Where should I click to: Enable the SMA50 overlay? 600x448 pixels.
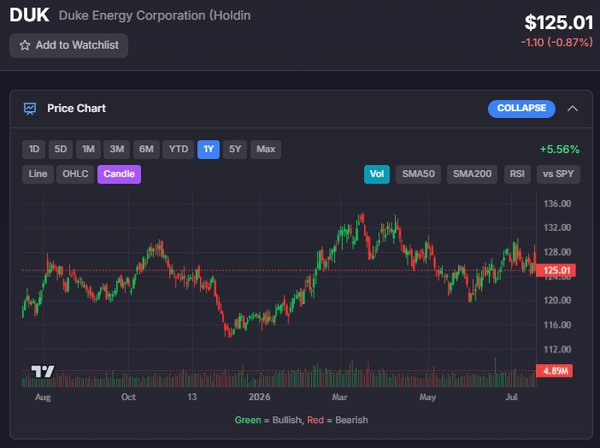coord(418,174)
